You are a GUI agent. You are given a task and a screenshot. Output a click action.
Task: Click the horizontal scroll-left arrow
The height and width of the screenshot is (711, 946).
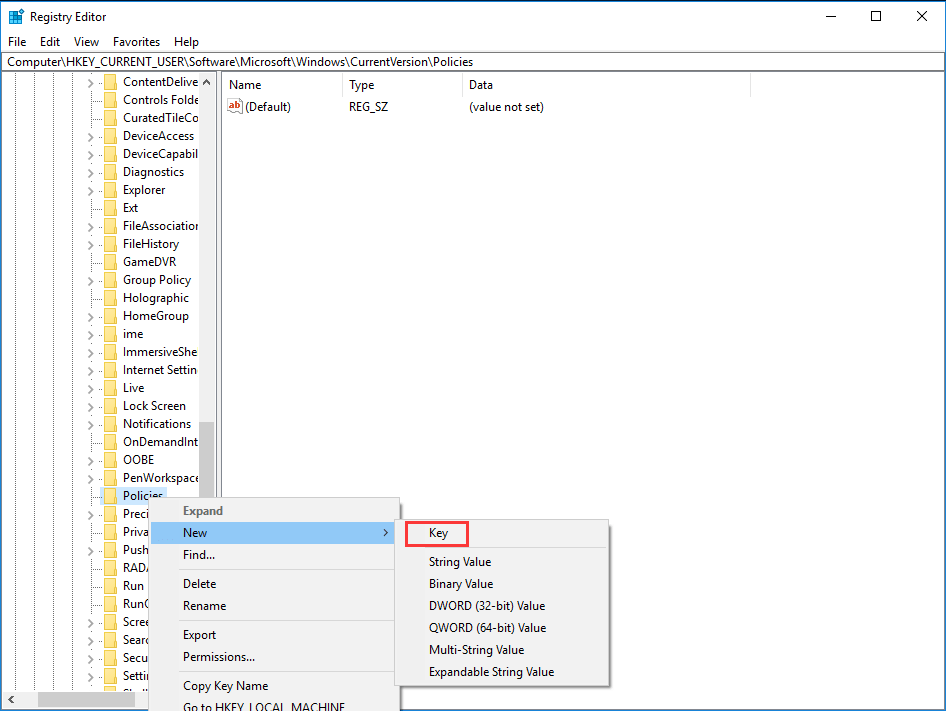coord(11,700)
